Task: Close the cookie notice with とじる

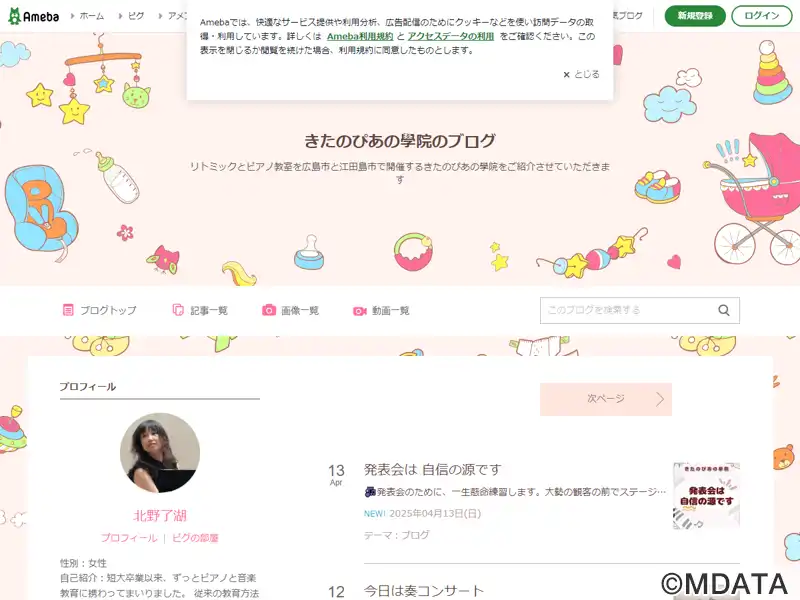Action: click(x=581, y=74)
